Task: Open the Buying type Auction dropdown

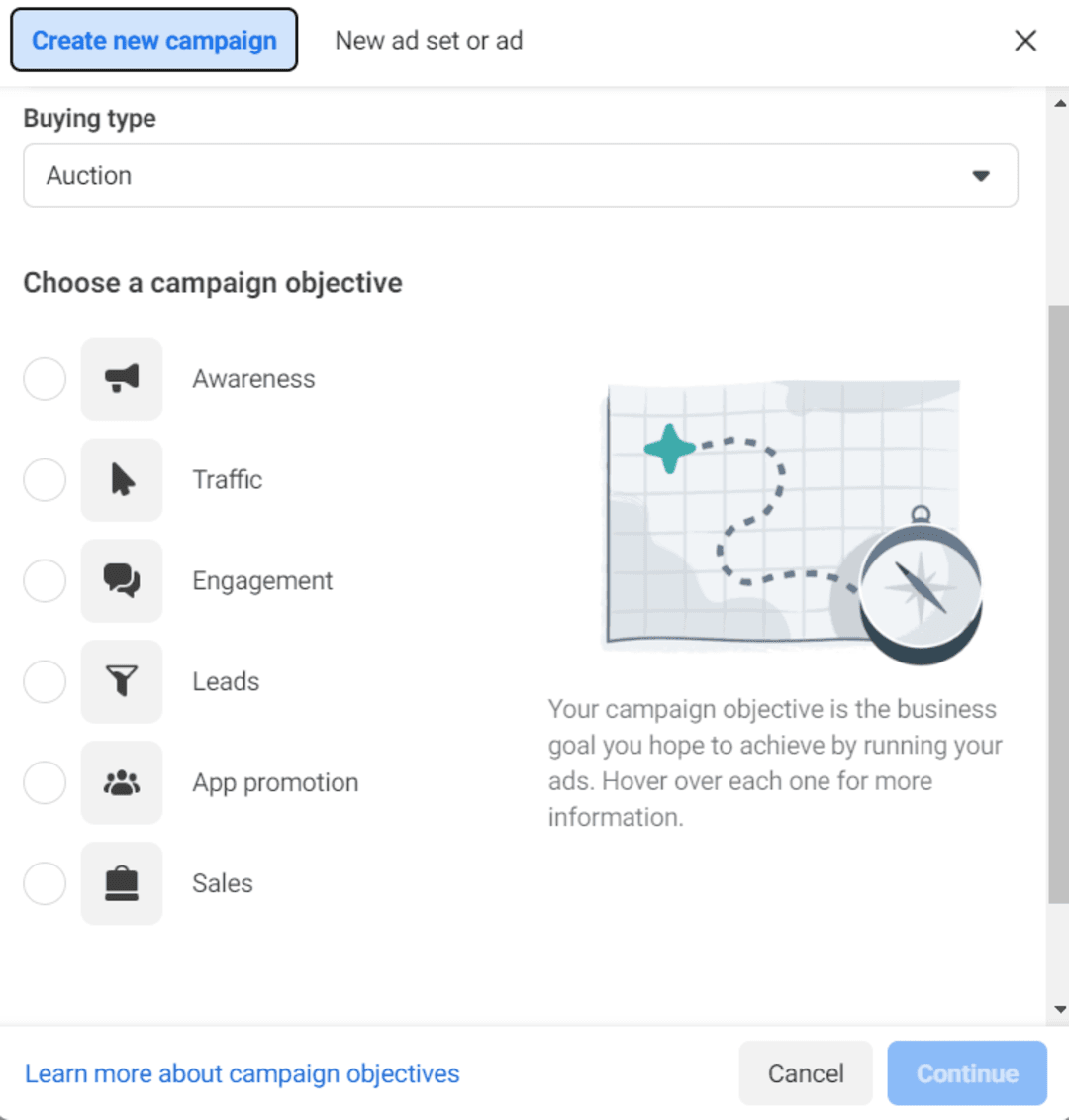Action: click(x=521, y=175)
